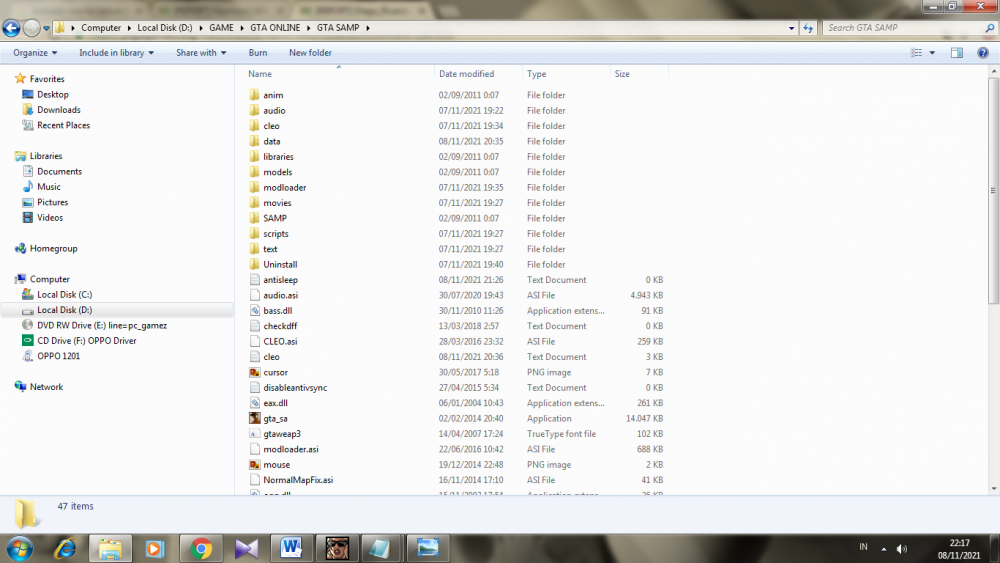Open Microsoft Word from the taskbar

click(291, 548)
